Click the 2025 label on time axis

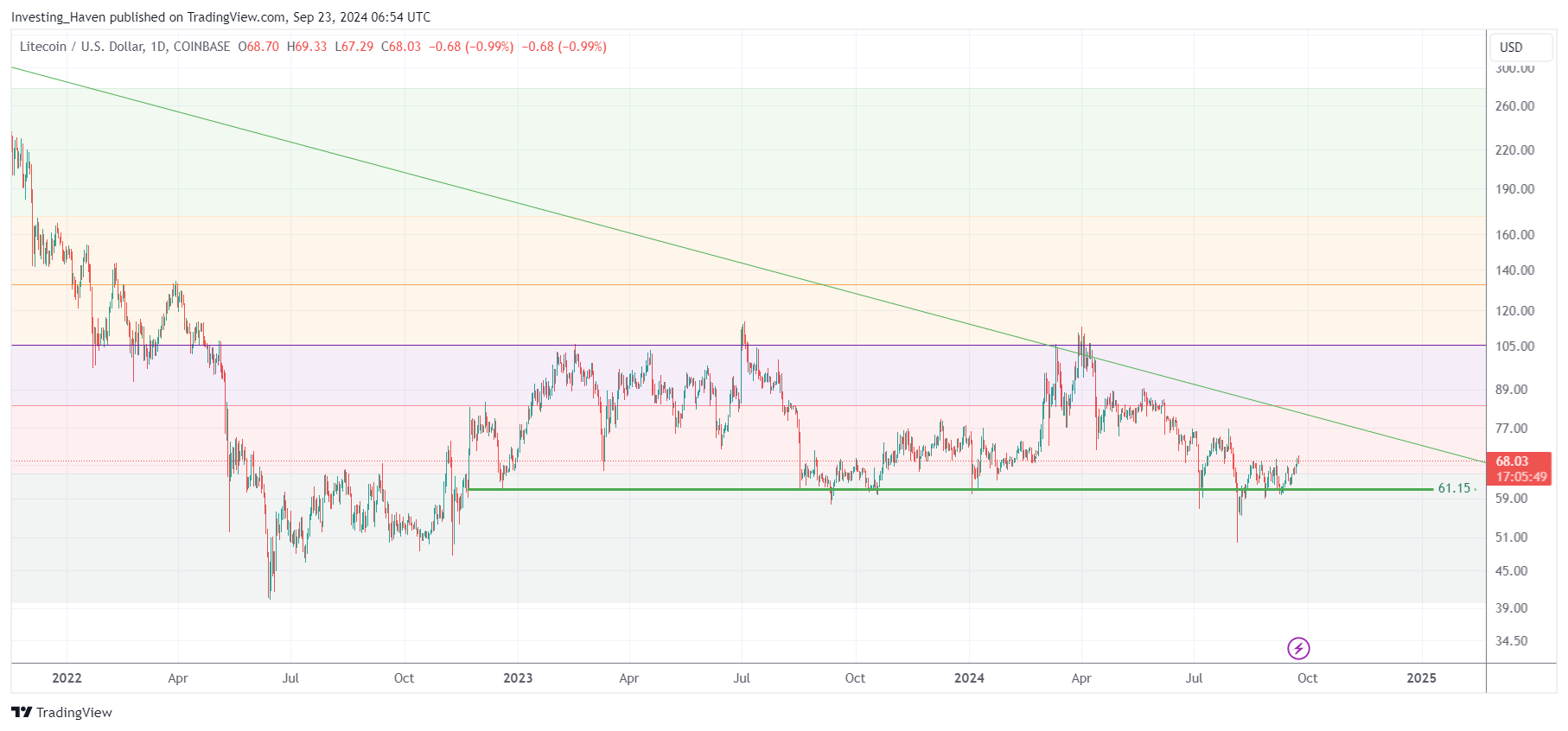point(1421,678)
